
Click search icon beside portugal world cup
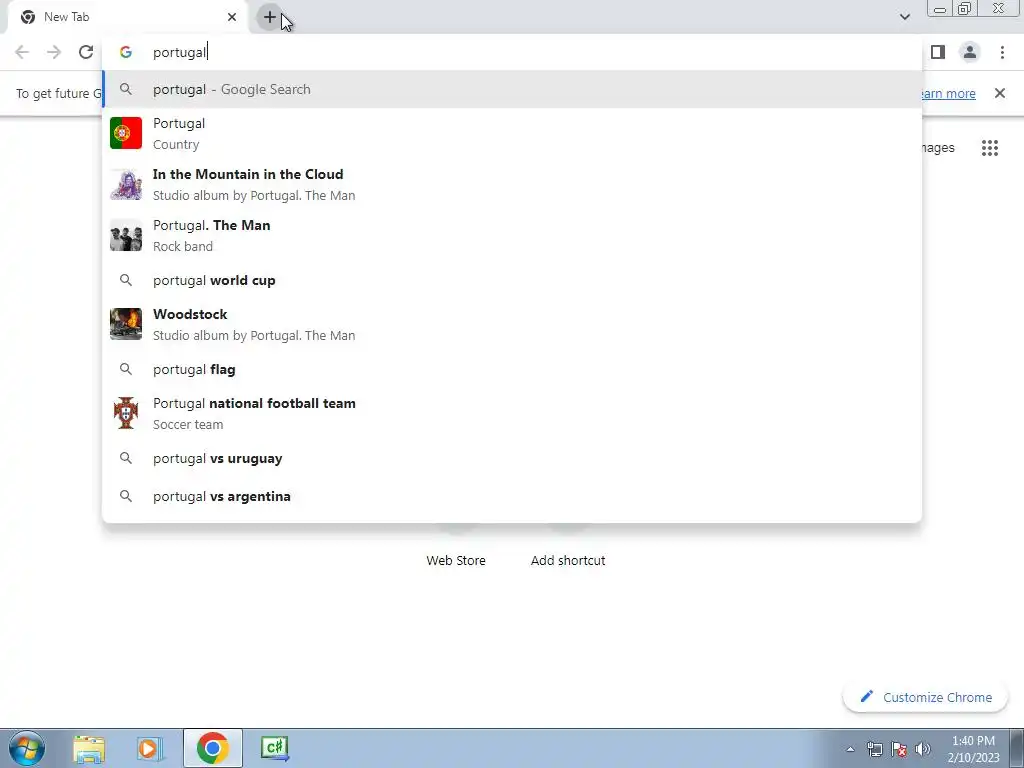pyautogui.click(x=126, y=280)
